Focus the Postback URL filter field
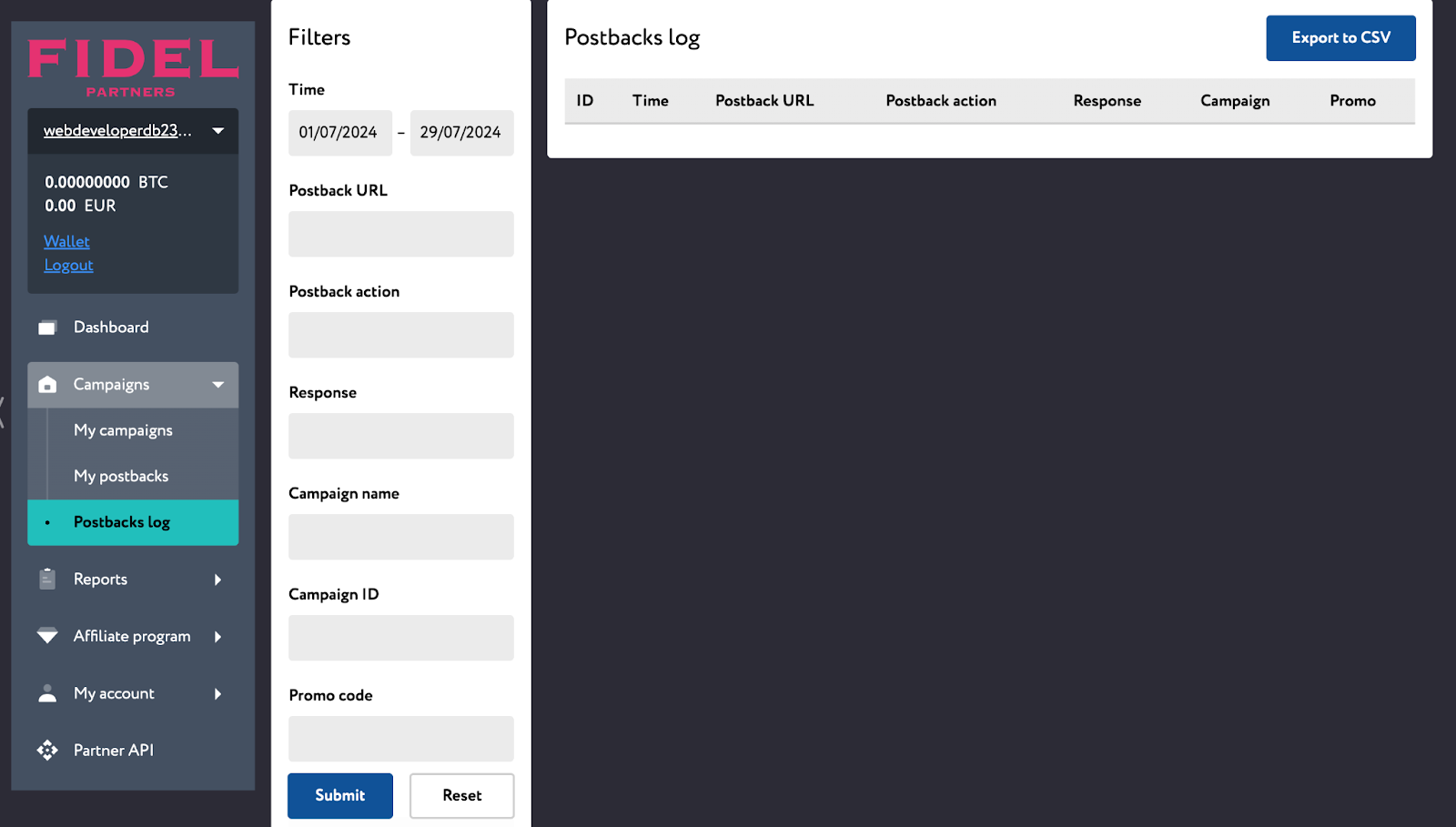The height and width of the screenshot is (827, 1456). 401,234
